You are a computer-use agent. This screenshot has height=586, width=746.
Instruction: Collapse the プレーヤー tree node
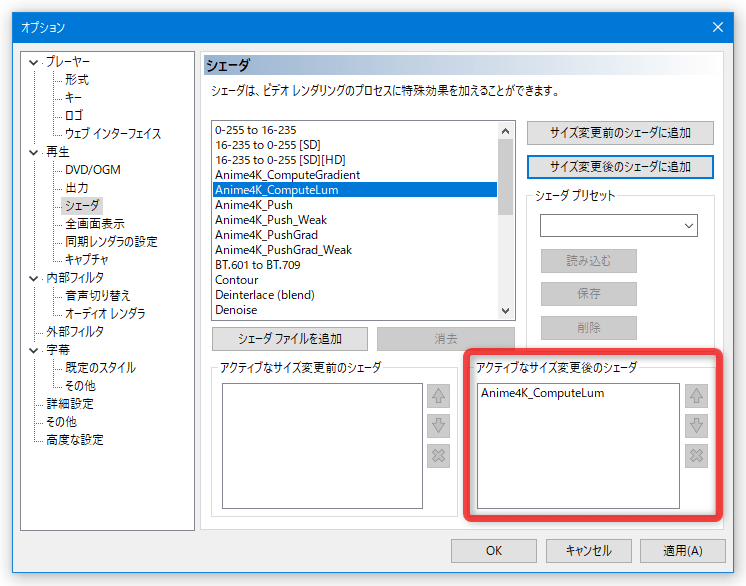pos(33,62)
